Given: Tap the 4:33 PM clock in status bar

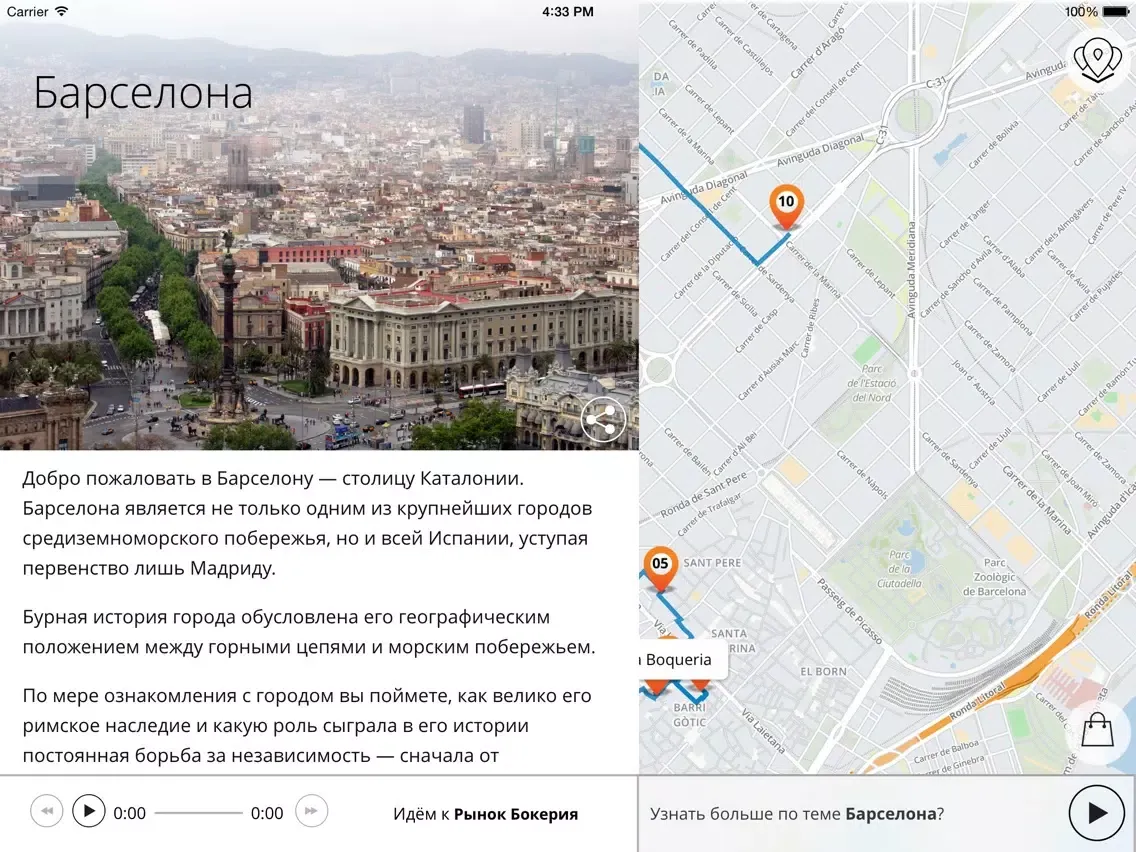Looking at the screenshot, I should [x=567, y=12].
